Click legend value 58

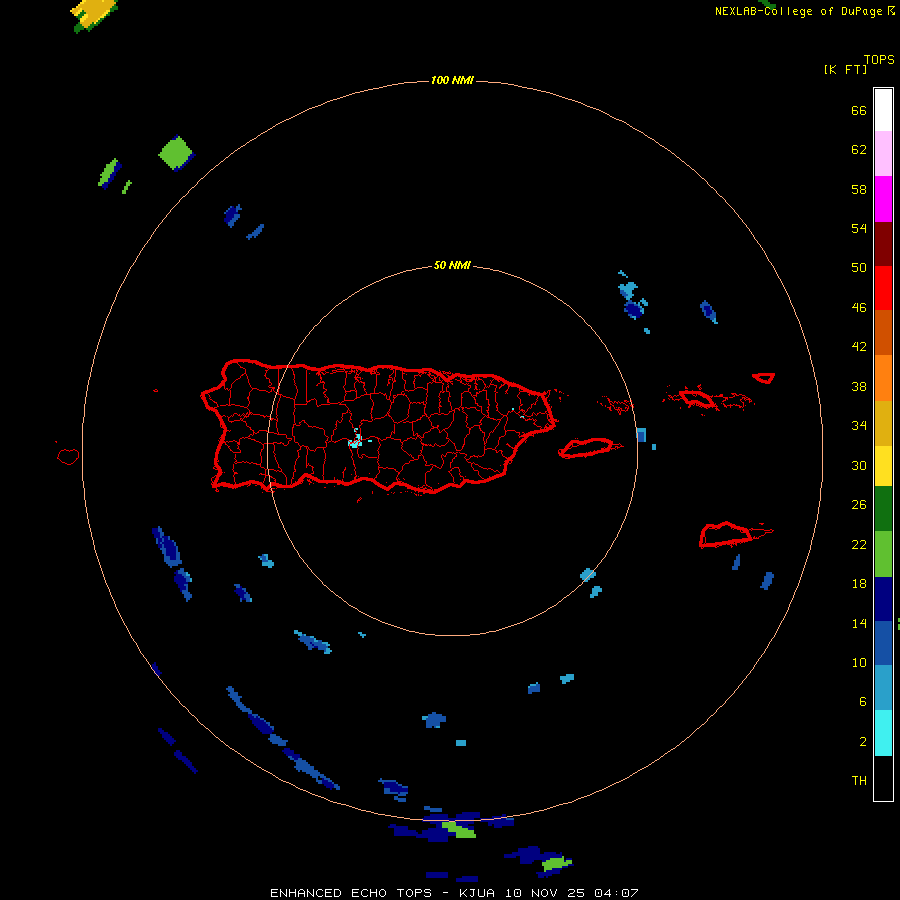point(859,189)
